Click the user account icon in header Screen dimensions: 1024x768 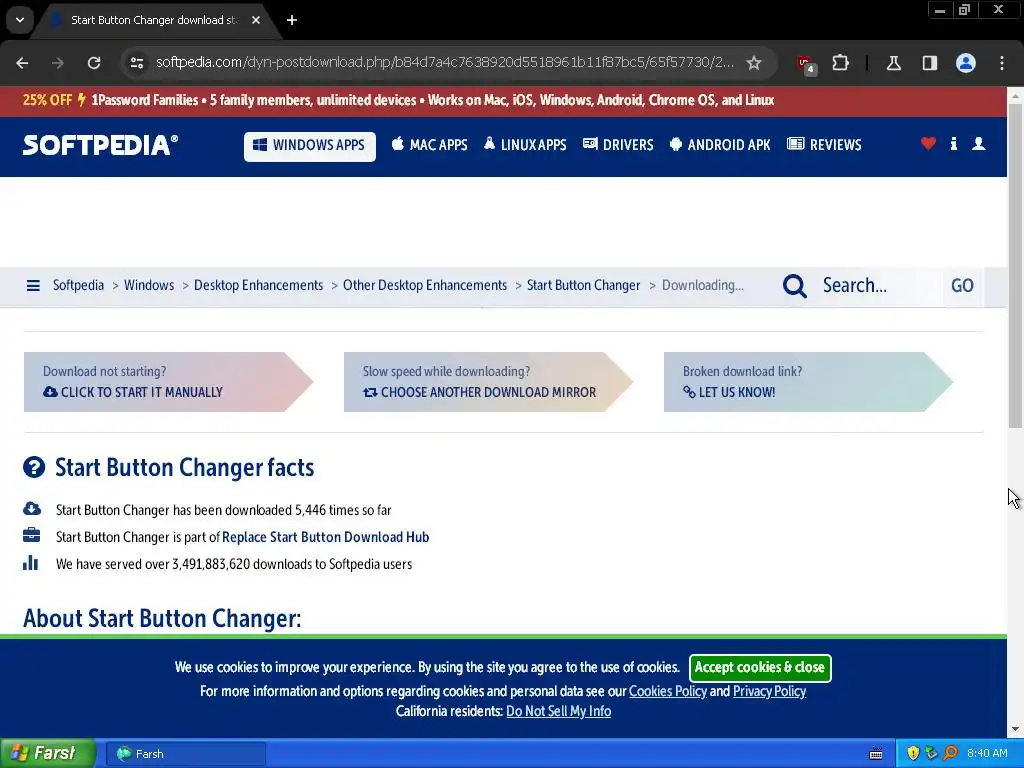click(x=978, y=144)
